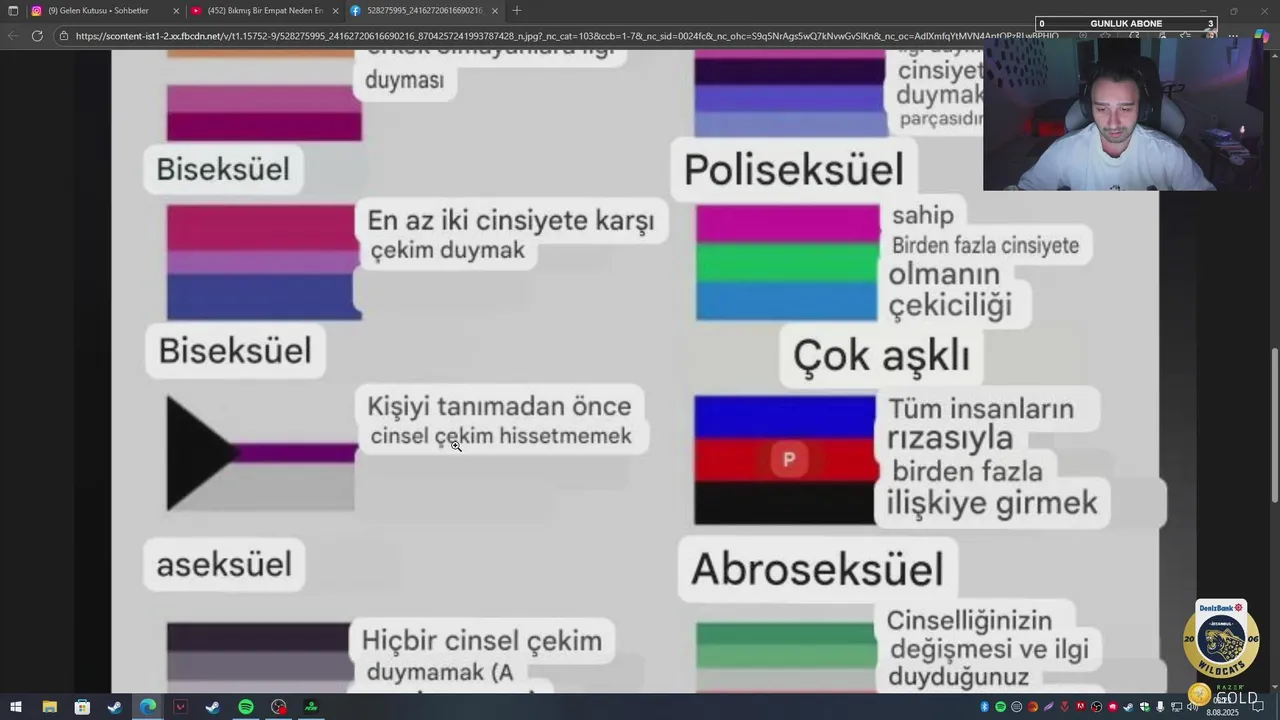Click the Çok aşklı heading
Screen dimensions: 1280x720
(881, 355)
